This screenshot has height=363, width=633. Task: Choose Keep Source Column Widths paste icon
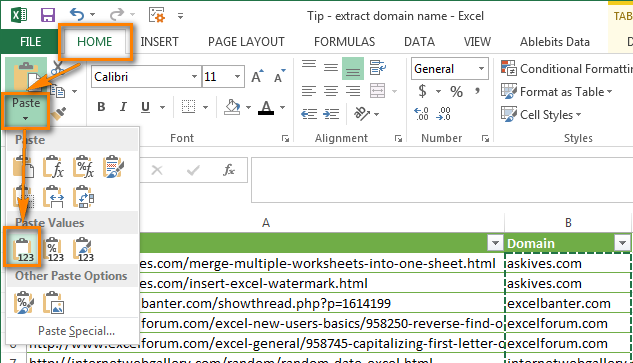[x=53, y=197]
